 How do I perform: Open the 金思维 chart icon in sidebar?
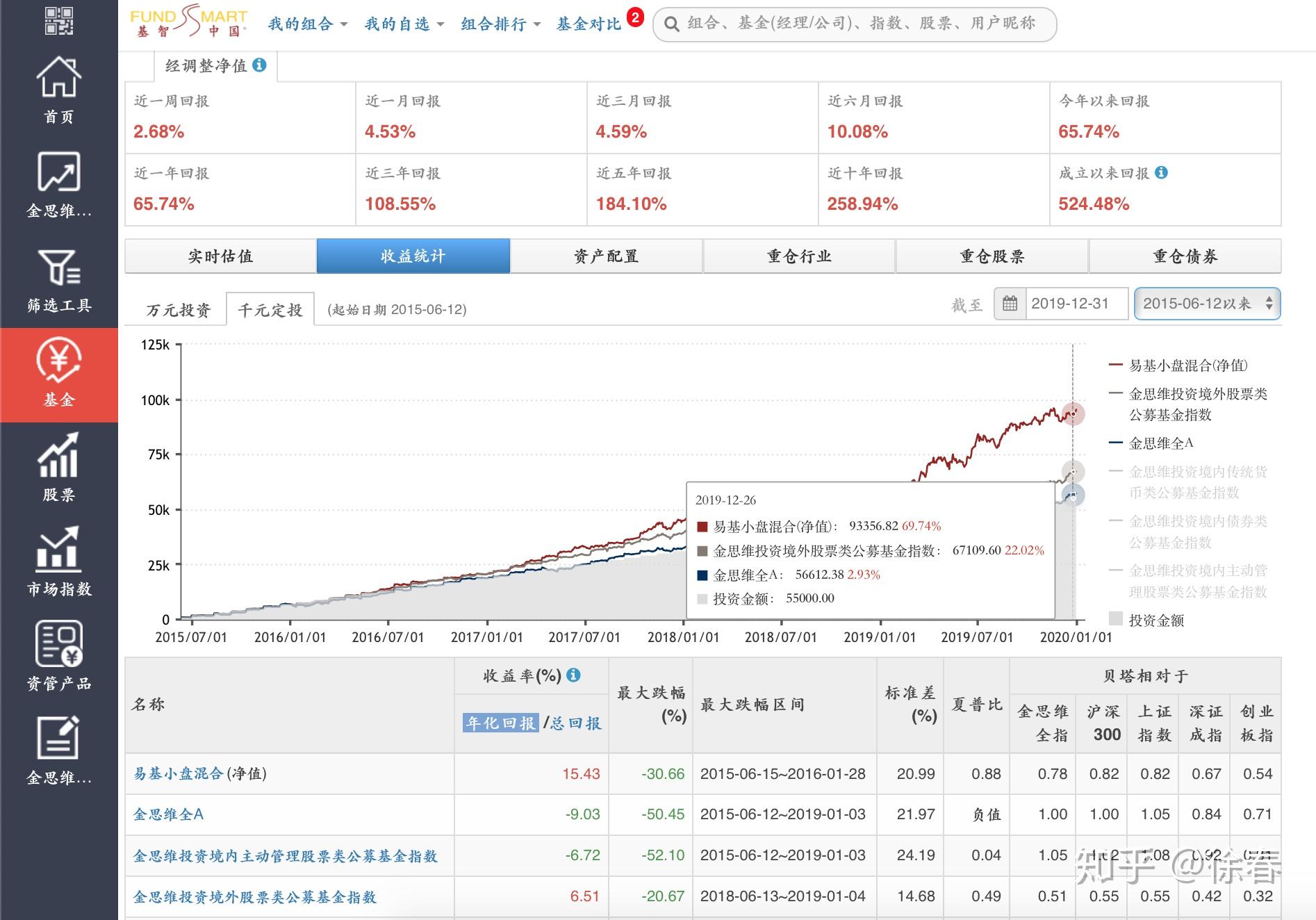(59, 172)
